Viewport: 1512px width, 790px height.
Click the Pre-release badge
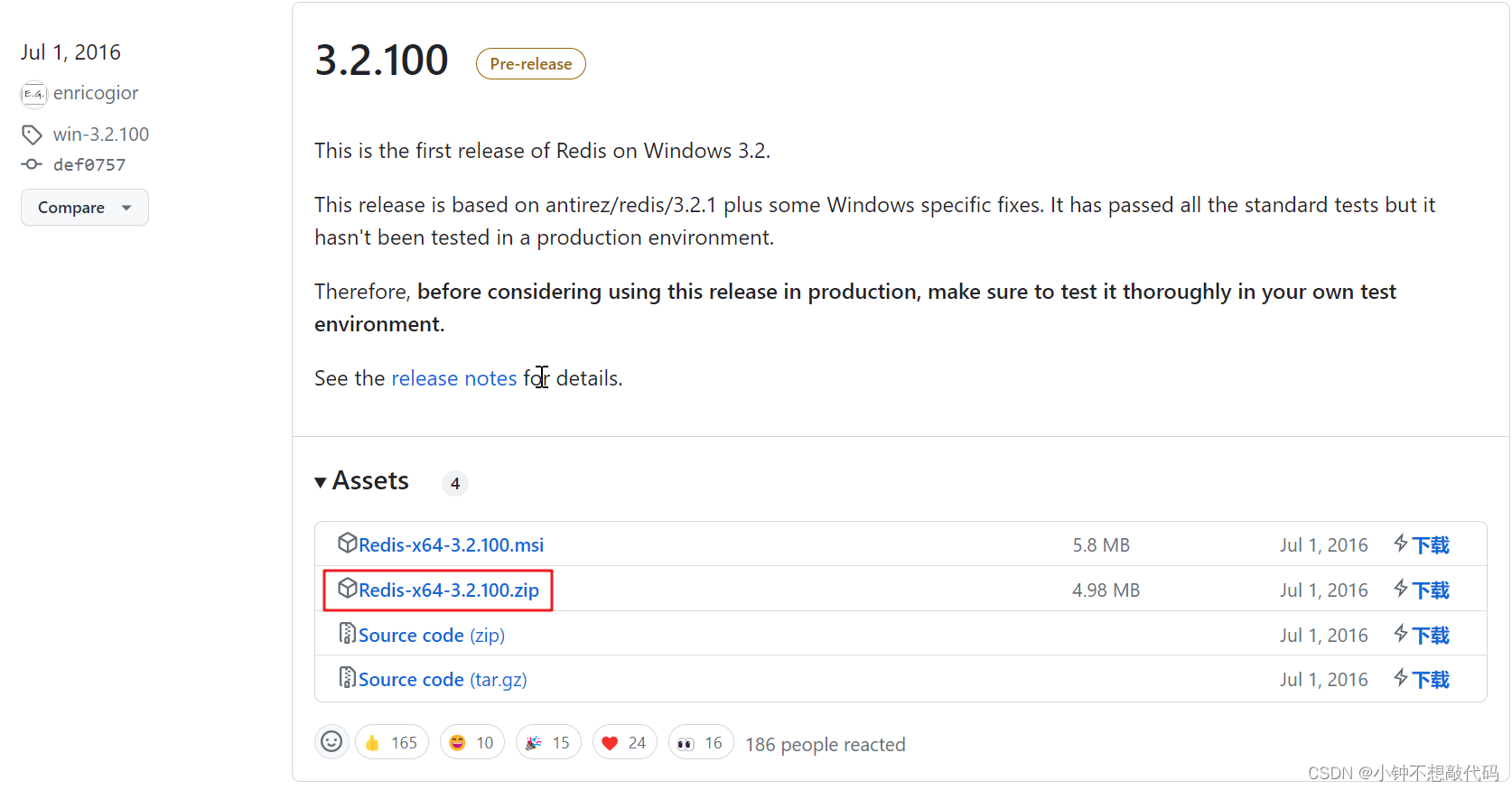pos(531,64)
